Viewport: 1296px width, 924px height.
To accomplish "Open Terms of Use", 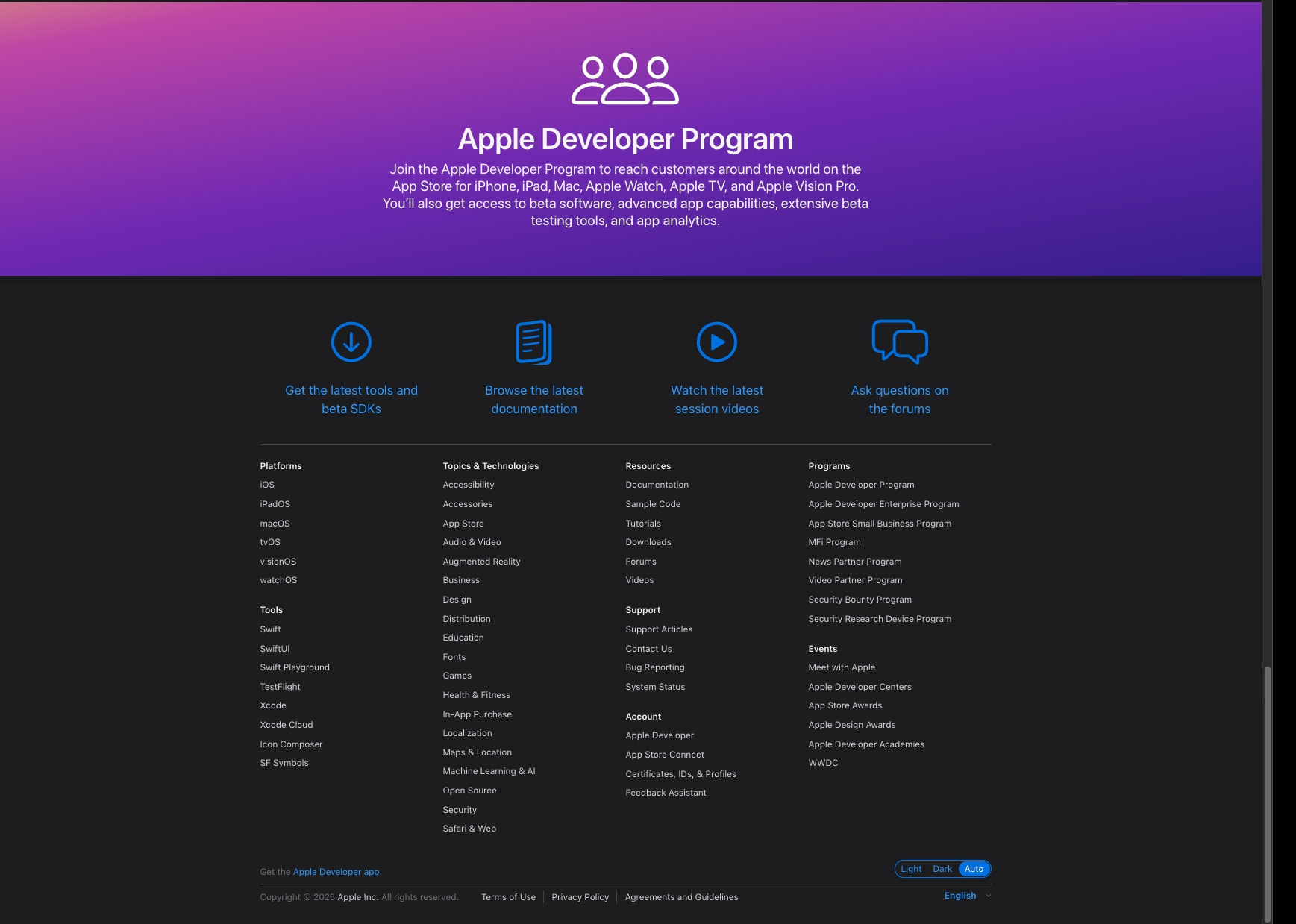I will click(x=508, y=897).
